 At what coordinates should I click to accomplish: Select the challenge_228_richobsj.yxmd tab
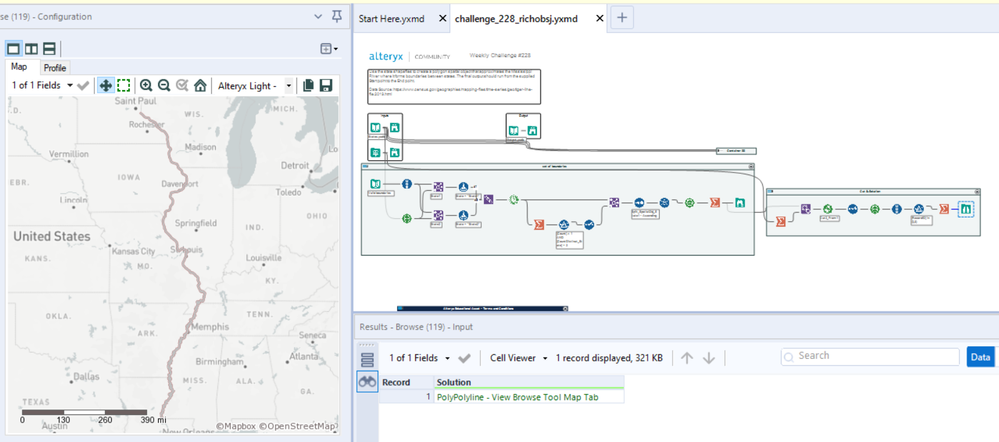516,18
